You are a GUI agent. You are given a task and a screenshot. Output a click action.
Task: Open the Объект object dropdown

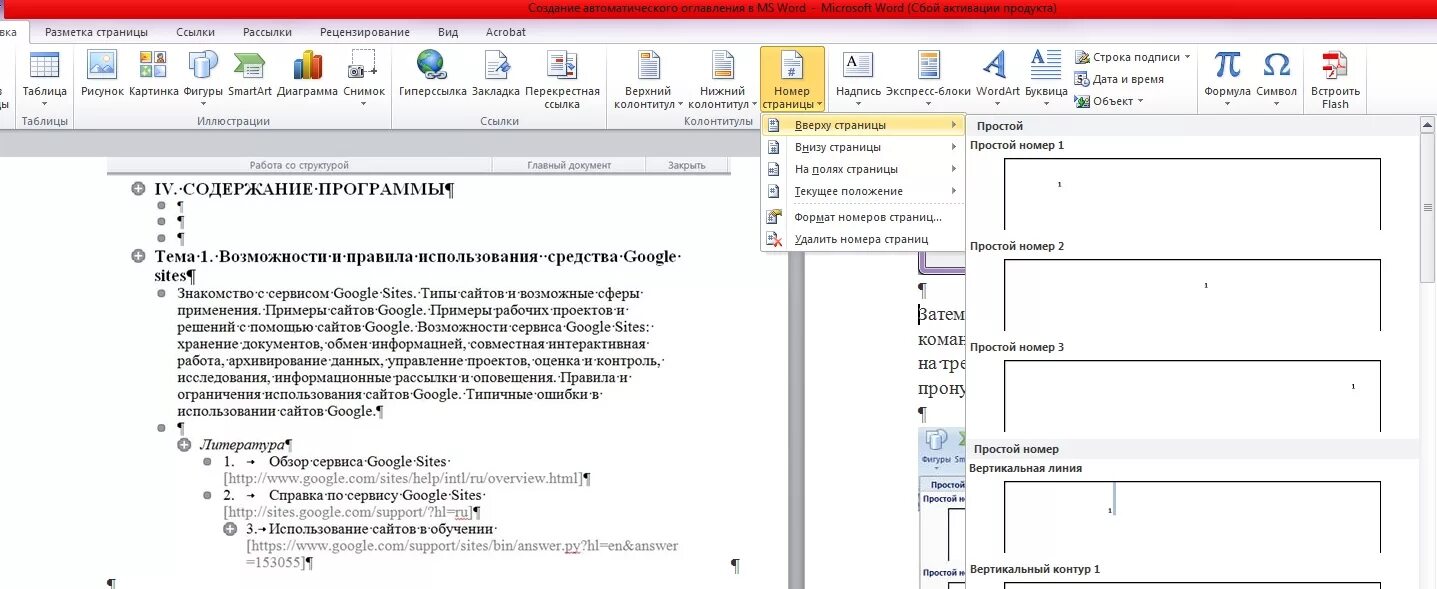1108,101
